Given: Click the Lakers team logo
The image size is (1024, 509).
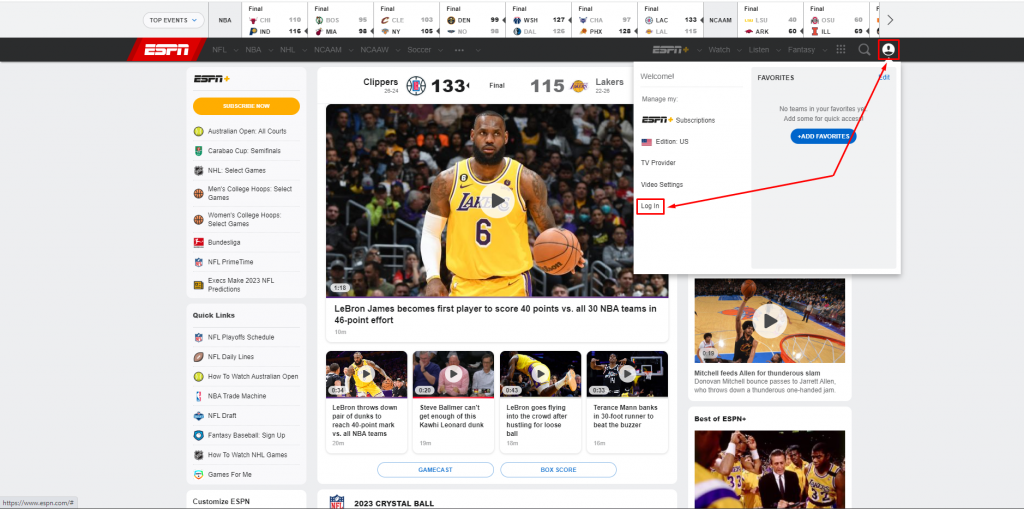Looking at the screenshot, I should (579, 86).
